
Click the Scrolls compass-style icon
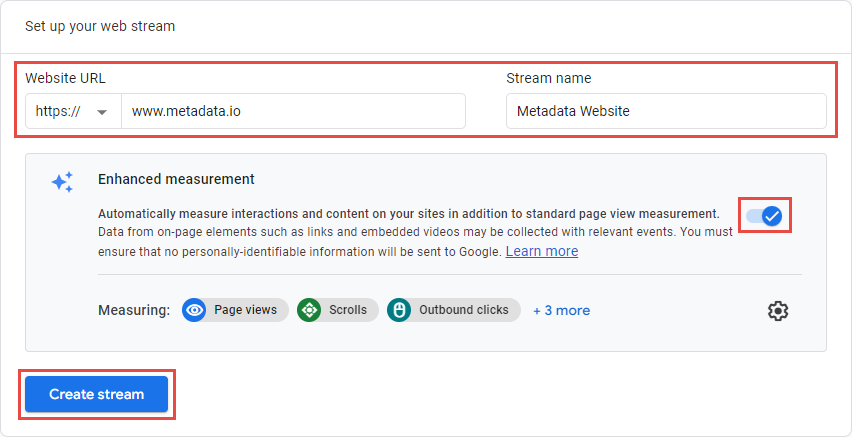coord(309,310)
